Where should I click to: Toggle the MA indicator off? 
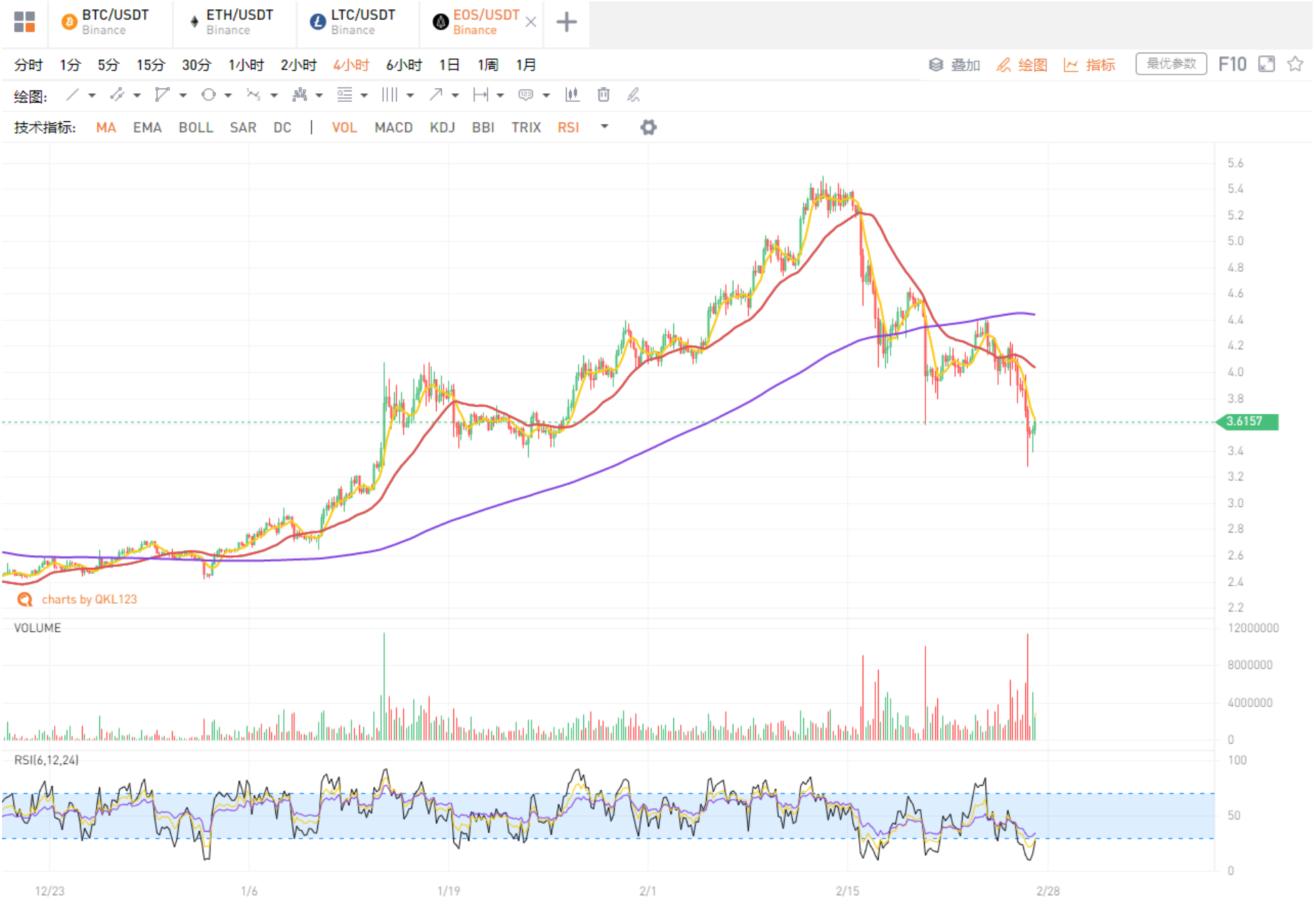tap(106, 127)
